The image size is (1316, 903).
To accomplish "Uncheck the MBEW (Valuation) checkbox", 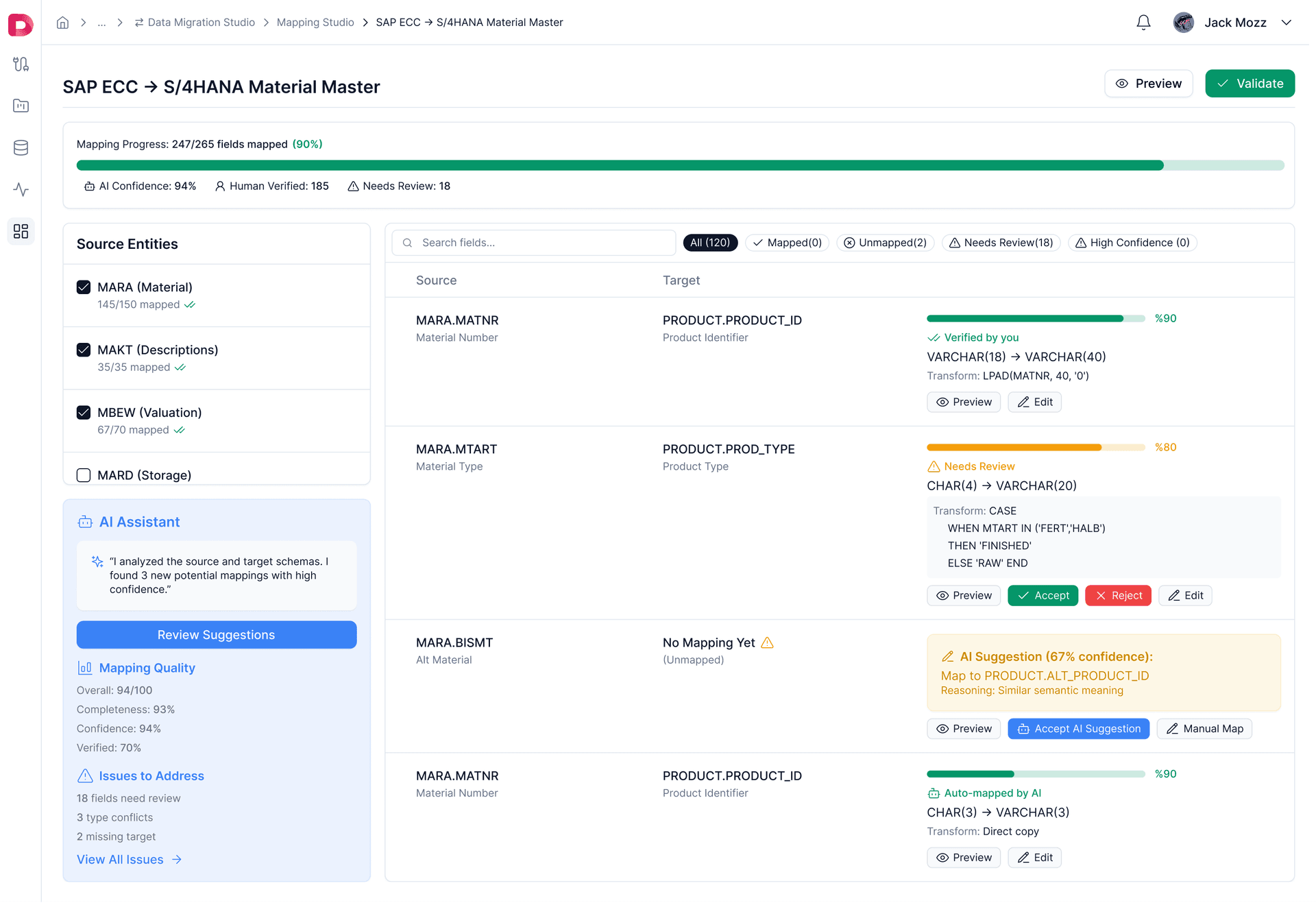I will (x=84, y=413).
